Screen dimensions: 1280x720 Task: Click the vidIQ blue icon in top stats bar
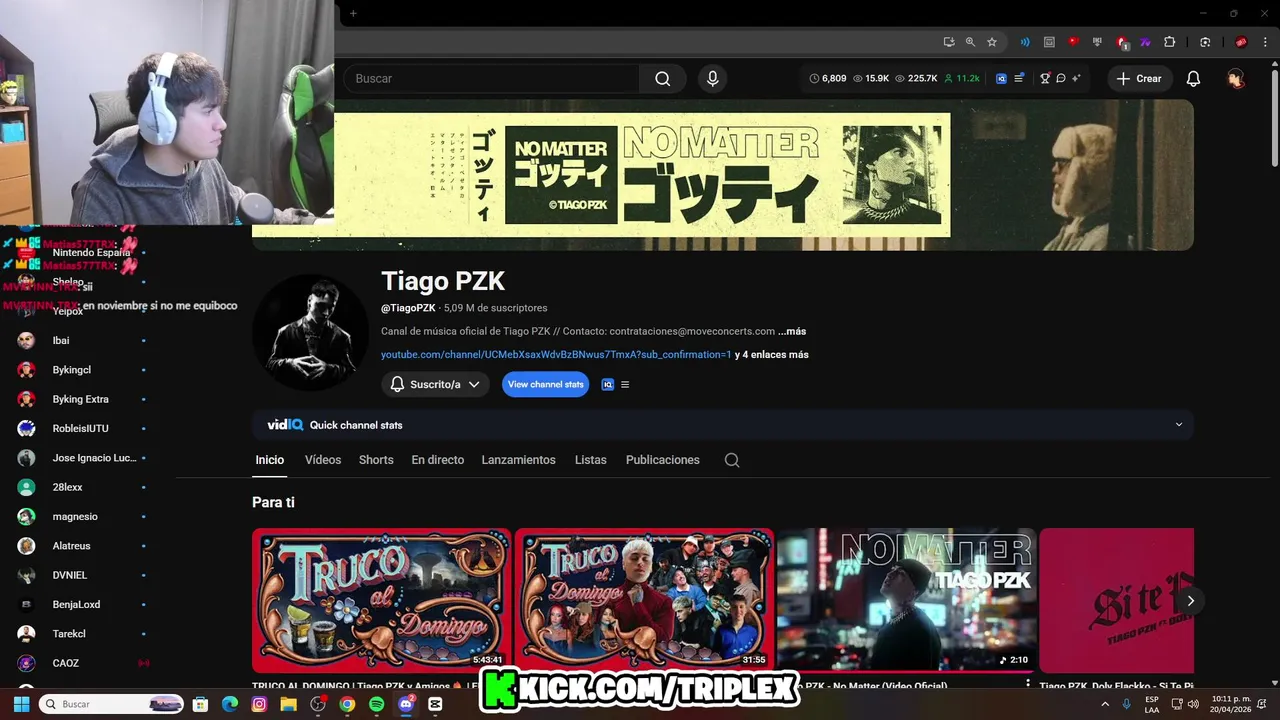pyautogui.click(x=1001, y=78)
